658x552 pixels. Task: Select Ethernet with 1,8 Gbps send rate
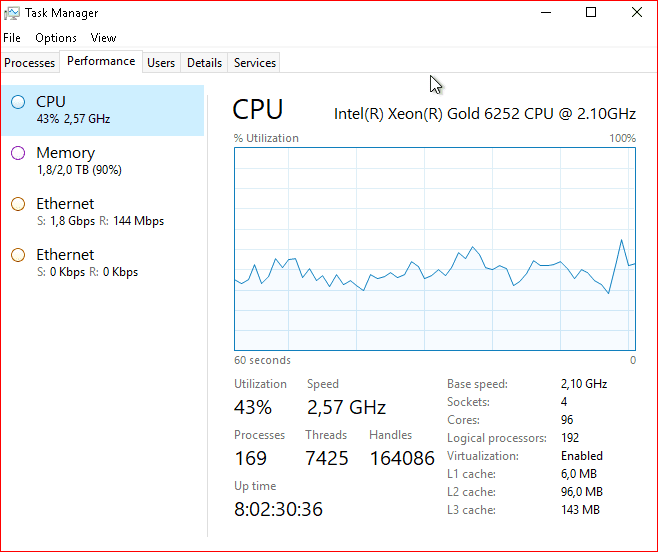100,212
